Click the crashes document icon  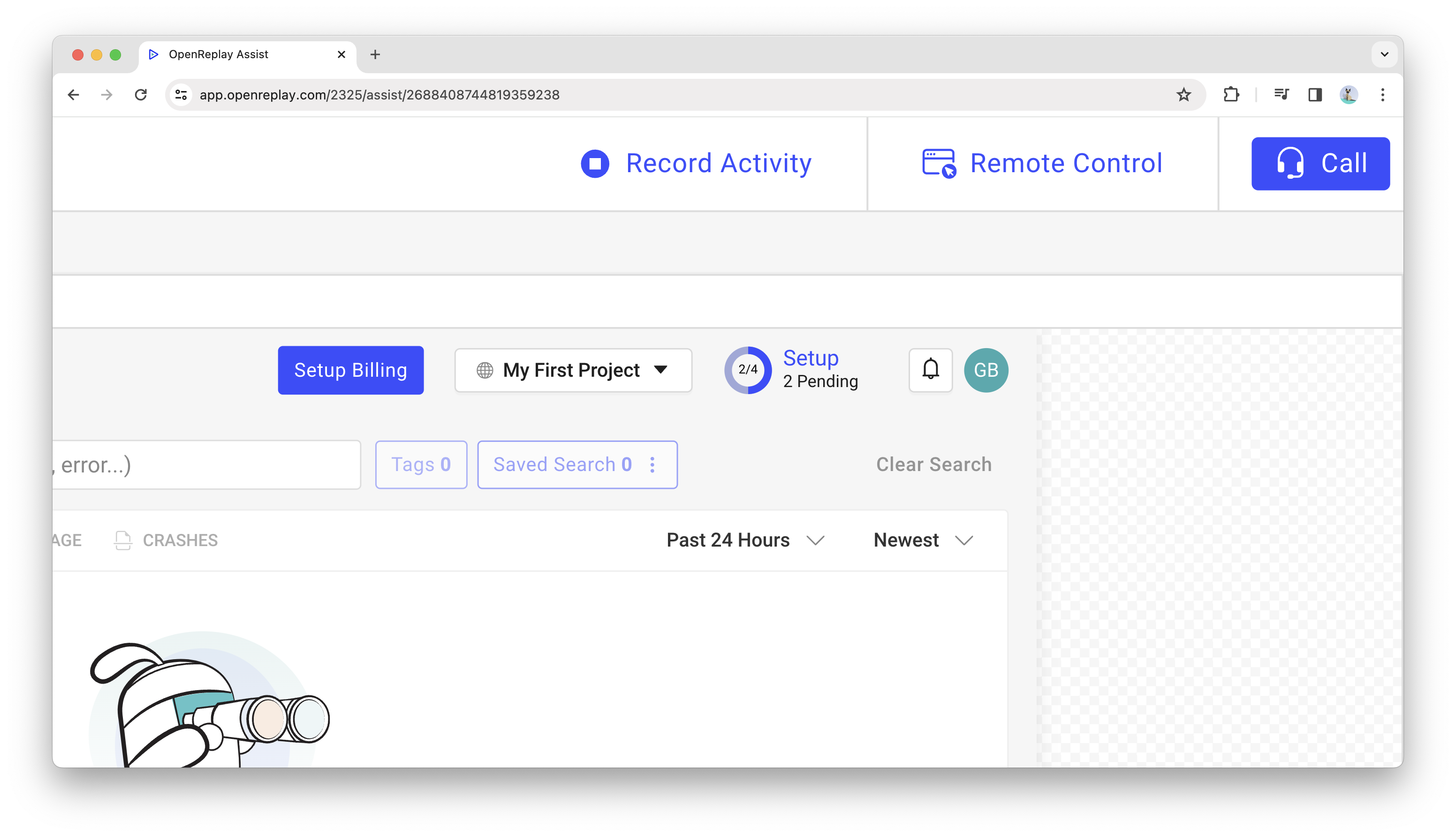pos(123,540)
